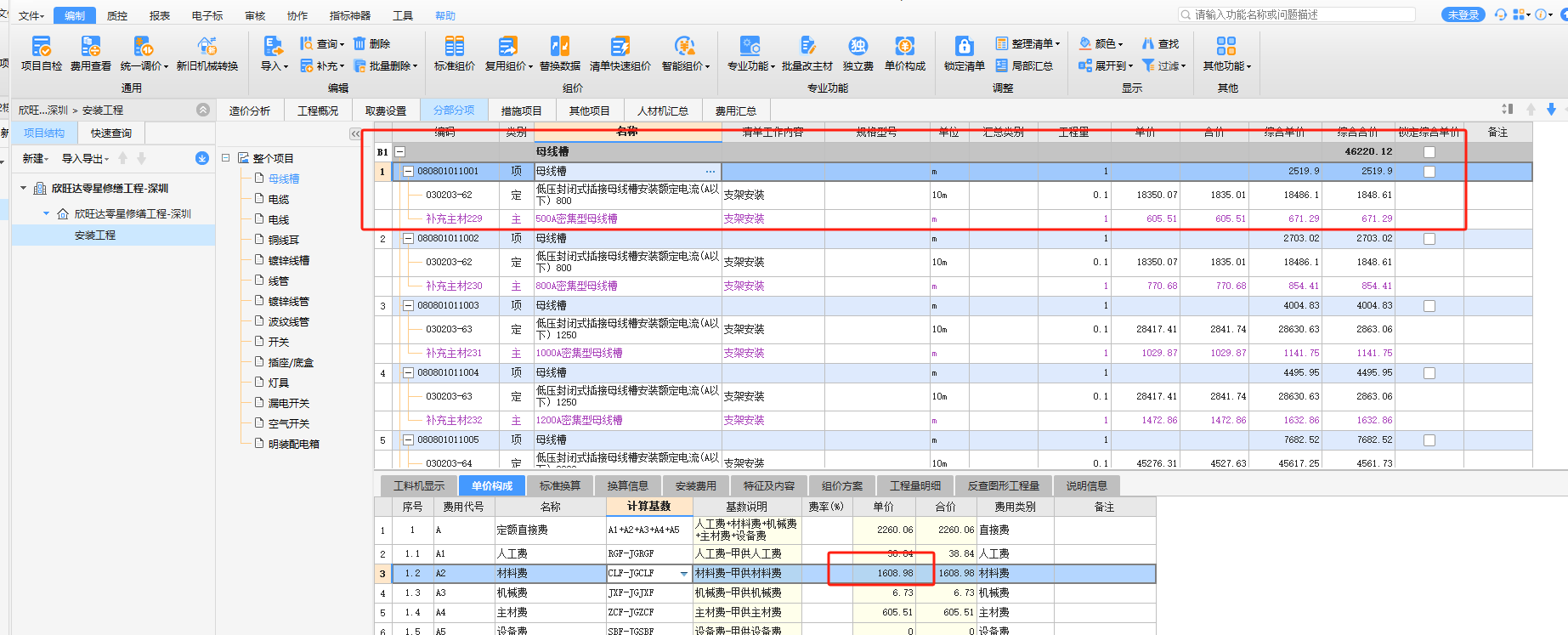This screenshot has height=635, width=1568.
Task: Toggle lock-price checkbox for item 080801011001
Action: coord(1429,172)
